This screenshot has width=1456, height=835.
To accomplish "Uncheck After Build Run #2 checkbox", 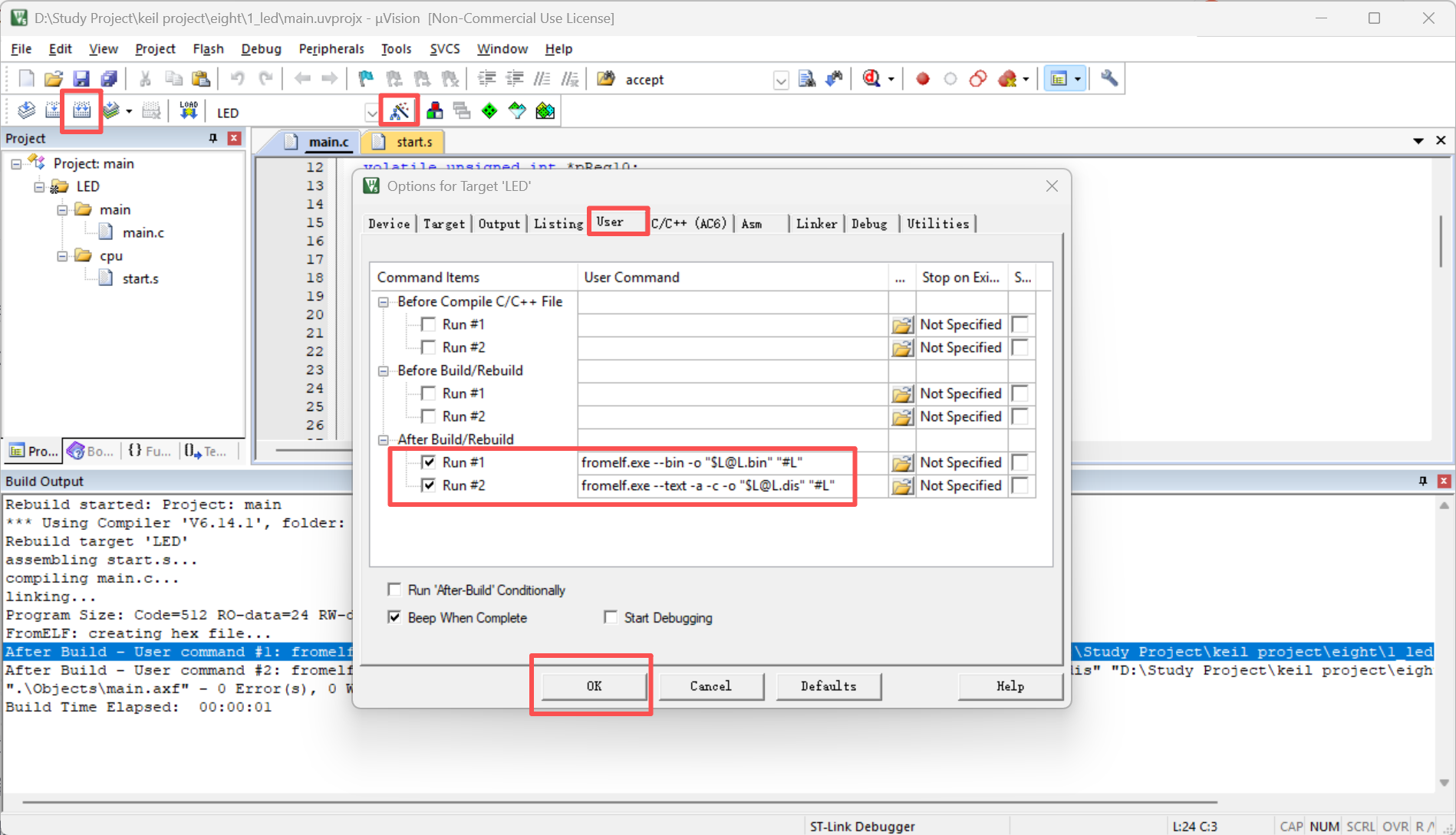I will point(429,485).
